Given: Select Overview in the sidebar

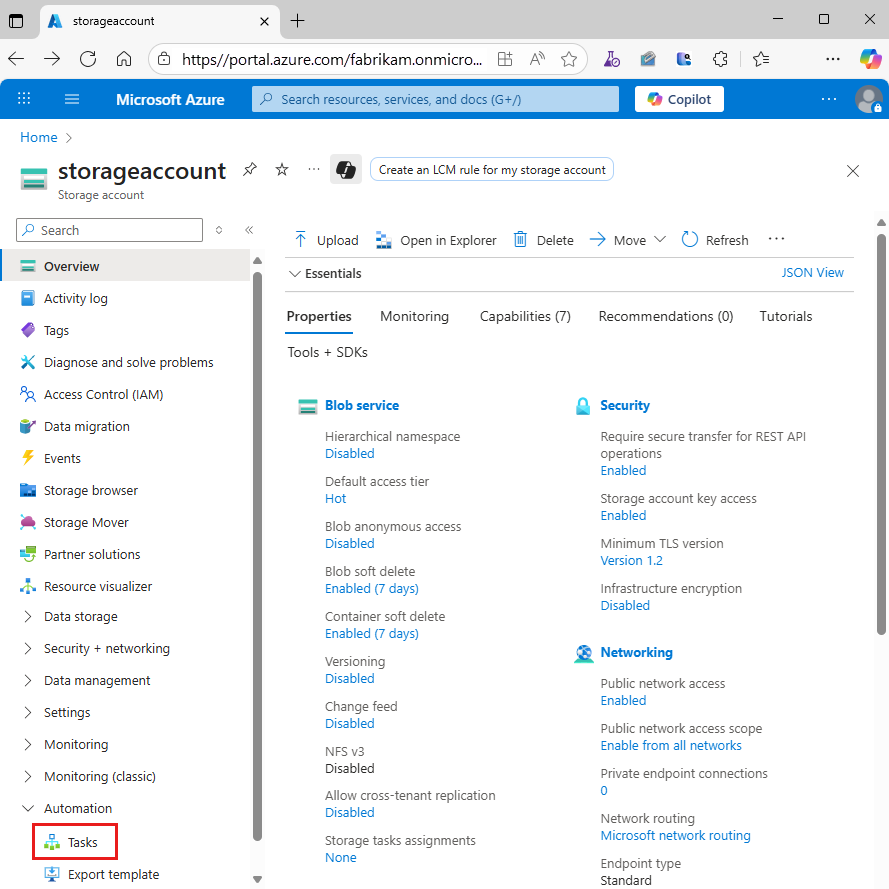Looking at the screenshot, I should click(125, 266).
